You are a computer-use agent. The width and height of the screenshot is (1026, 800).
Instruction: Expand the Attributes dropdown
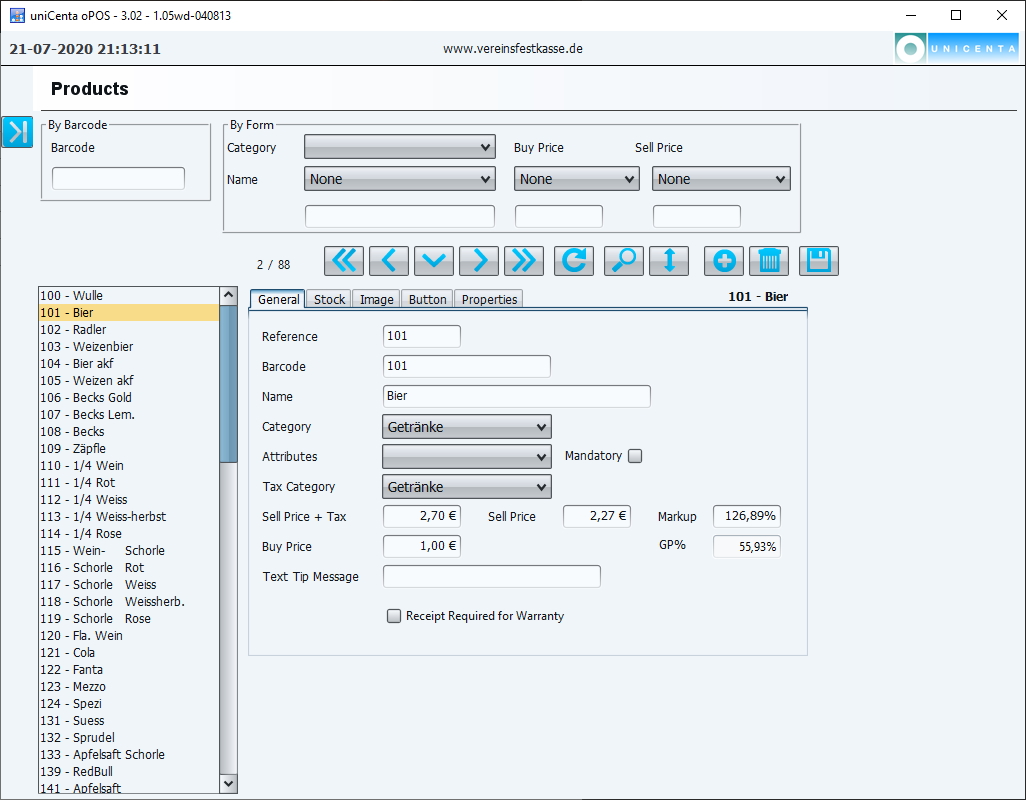pos(467,457)
